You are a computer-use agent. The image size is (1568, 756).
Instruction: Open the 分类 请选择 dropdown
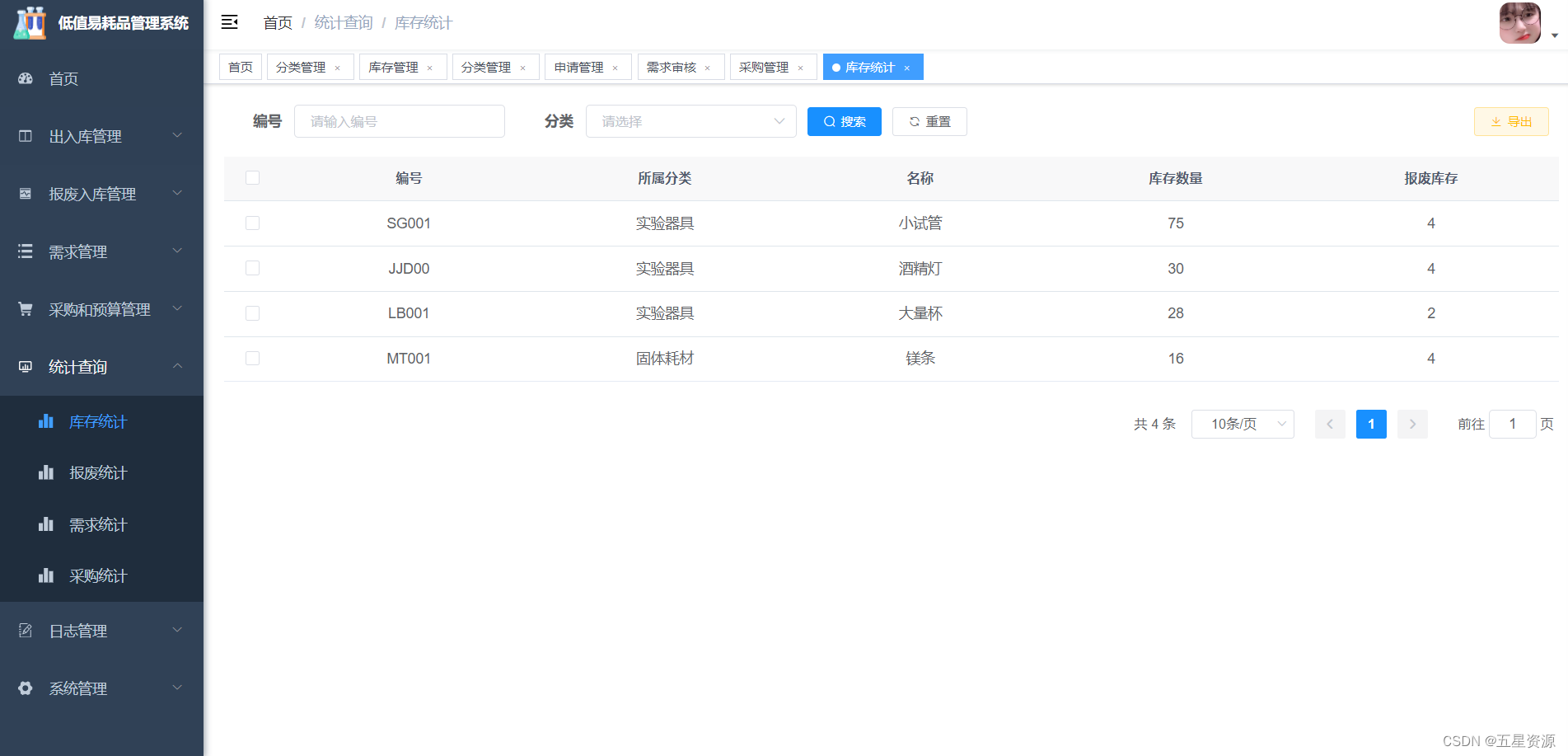[691, 121]
